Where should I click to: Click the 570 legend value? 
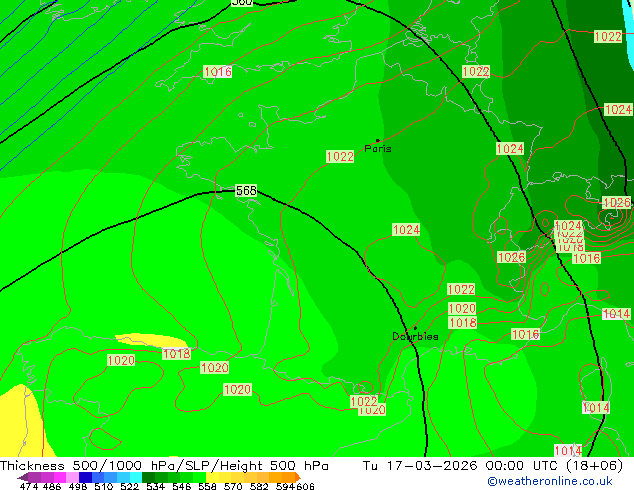pos(233,486)
